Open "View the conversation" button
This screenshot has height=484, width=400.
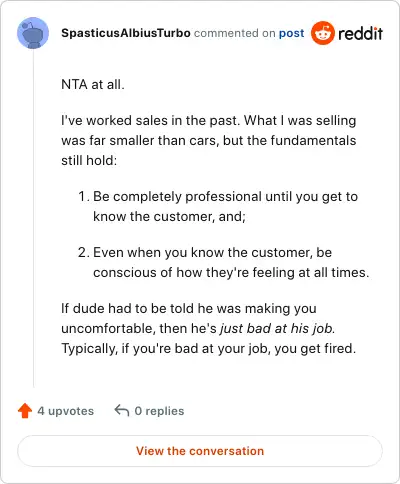(200, 451)
